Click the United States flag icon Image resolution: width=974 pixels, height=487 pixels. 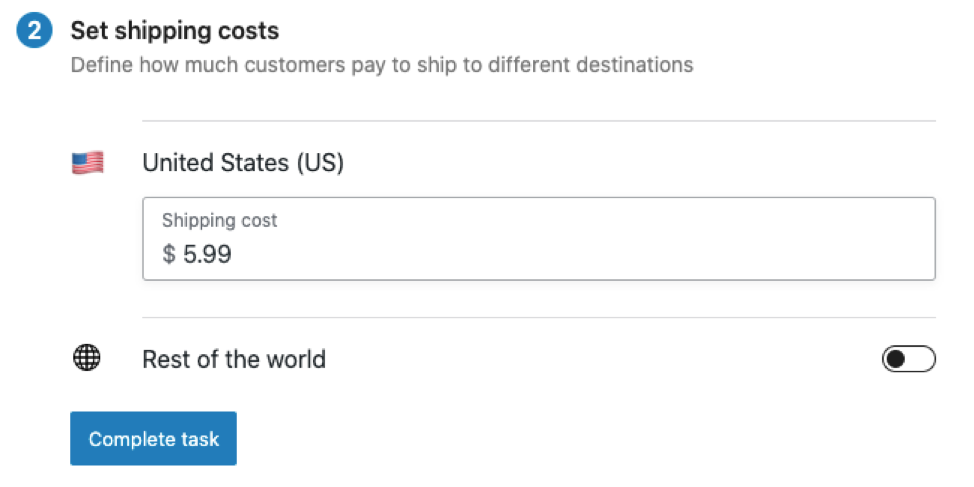[x=87, y=163]
